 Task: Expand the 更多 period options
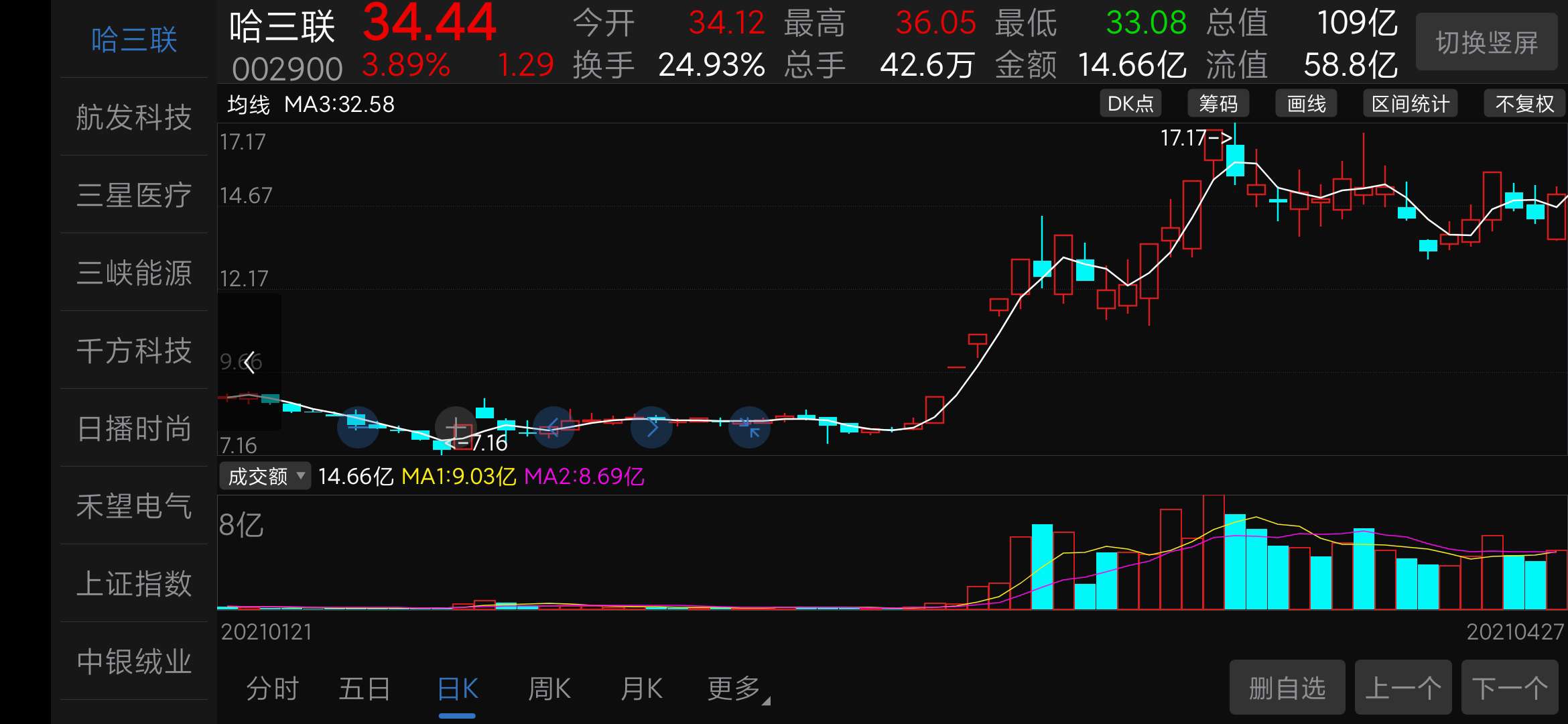coord(738,689)
